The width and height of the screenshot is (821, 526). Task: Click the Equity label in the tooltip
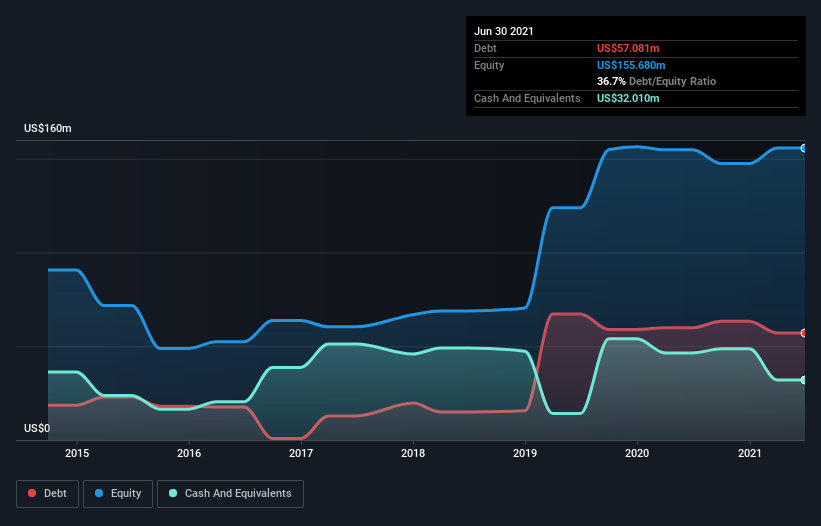(489, 65)
